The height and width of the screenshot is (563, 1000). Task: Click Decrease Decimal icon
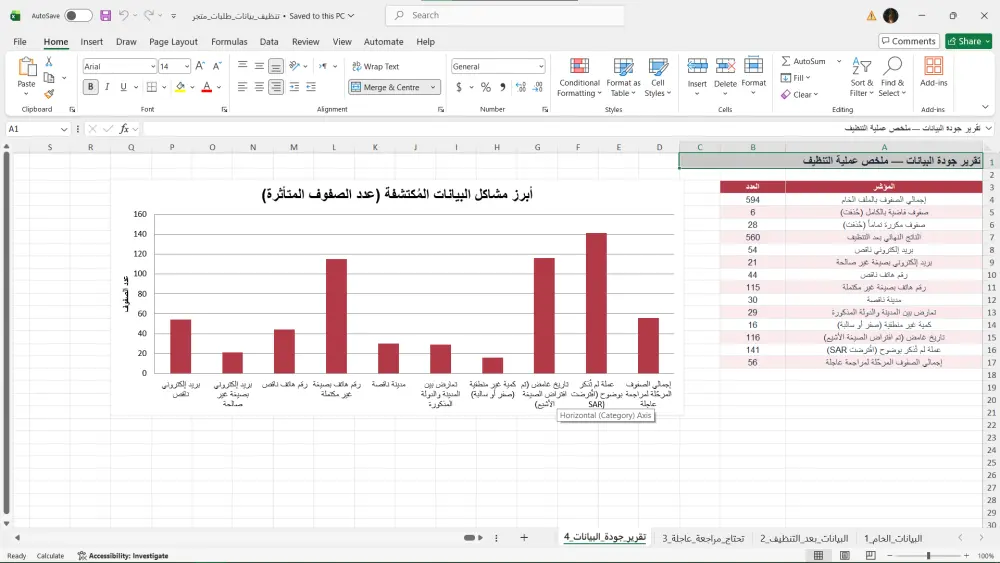(538, 87)
